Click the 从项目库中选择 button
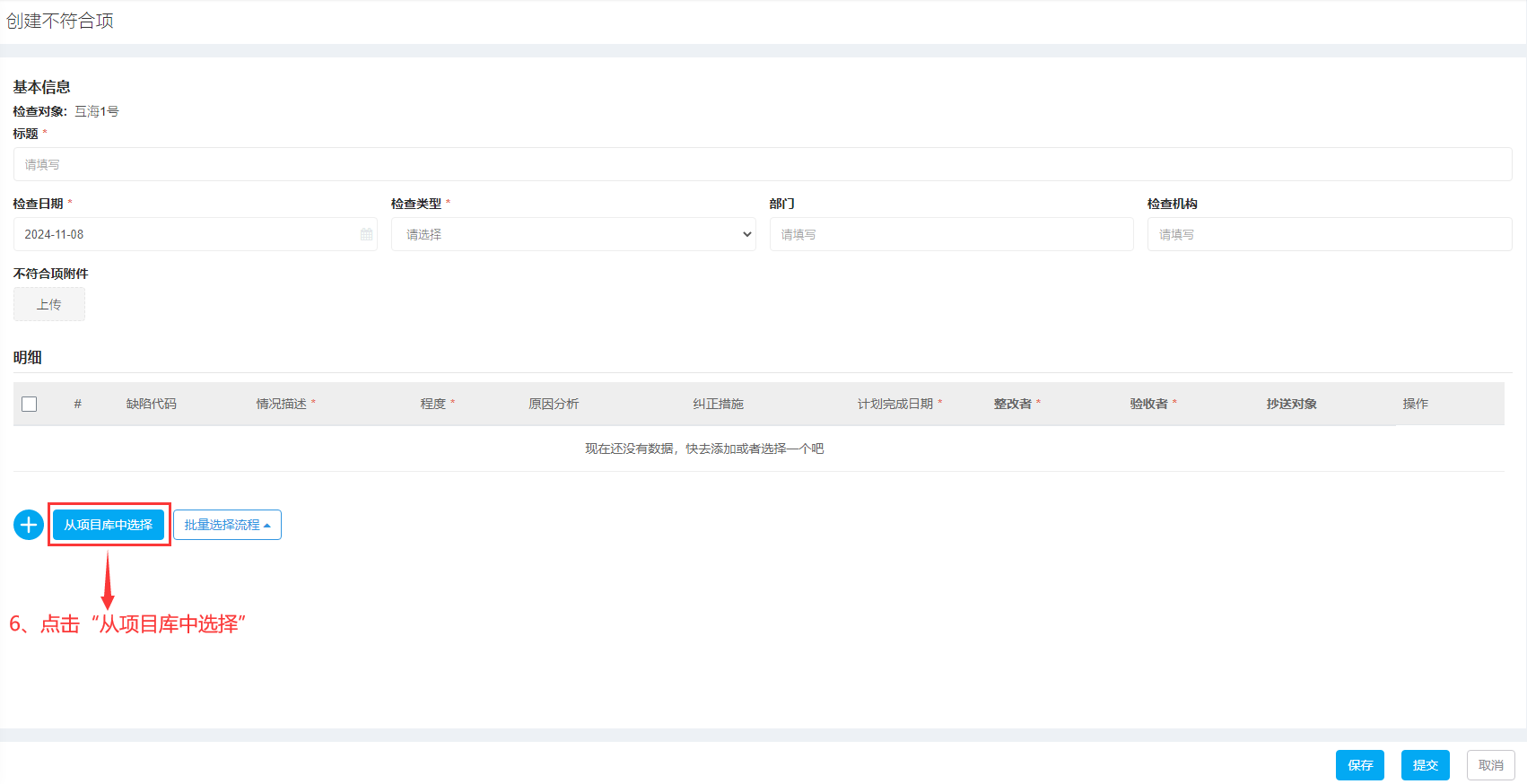 point(109,525)
